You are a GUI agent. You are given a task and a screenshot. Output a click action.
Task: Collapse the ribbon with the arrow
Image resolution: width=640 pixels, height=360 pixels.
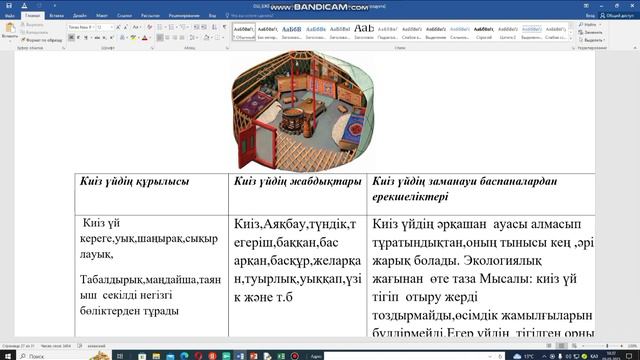tap(635, 48)
